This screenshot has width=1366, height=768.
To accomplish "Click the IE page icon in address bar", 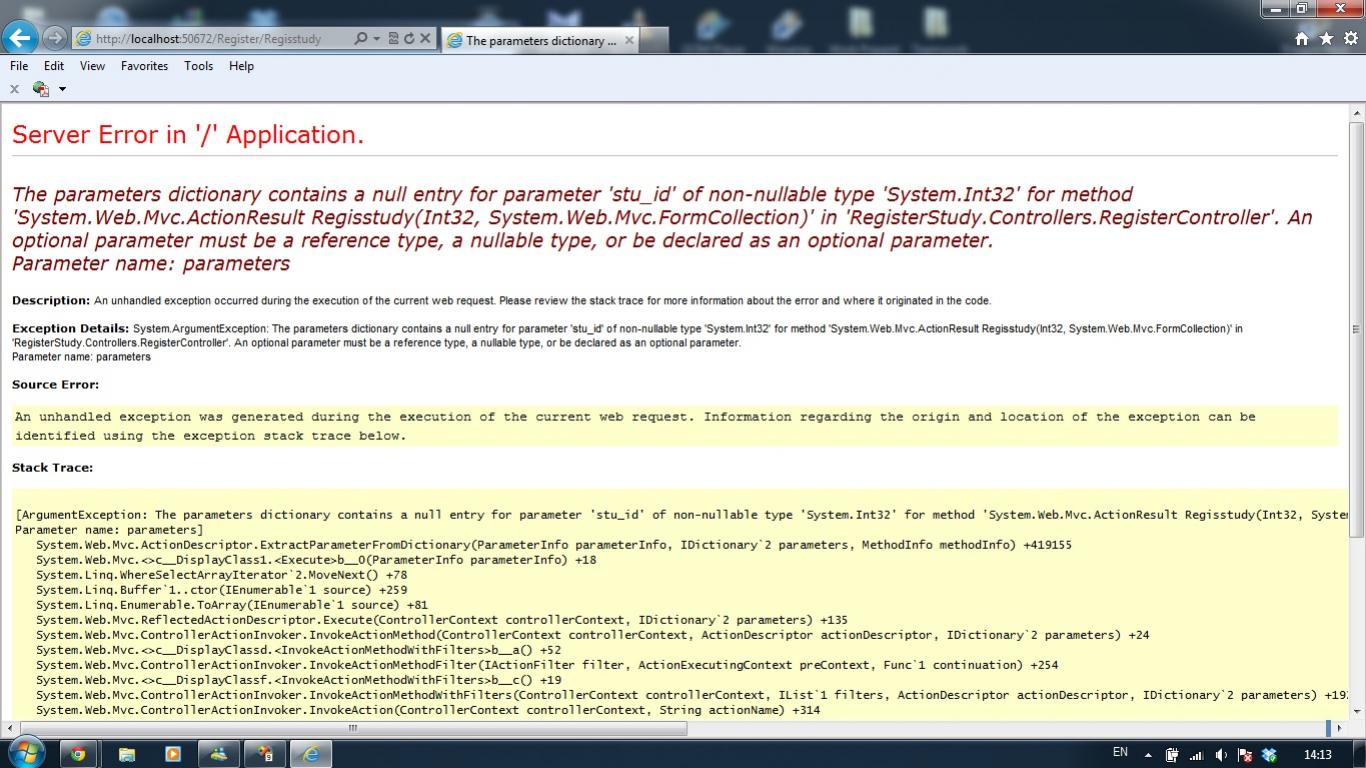I will (x=85, y=39).
